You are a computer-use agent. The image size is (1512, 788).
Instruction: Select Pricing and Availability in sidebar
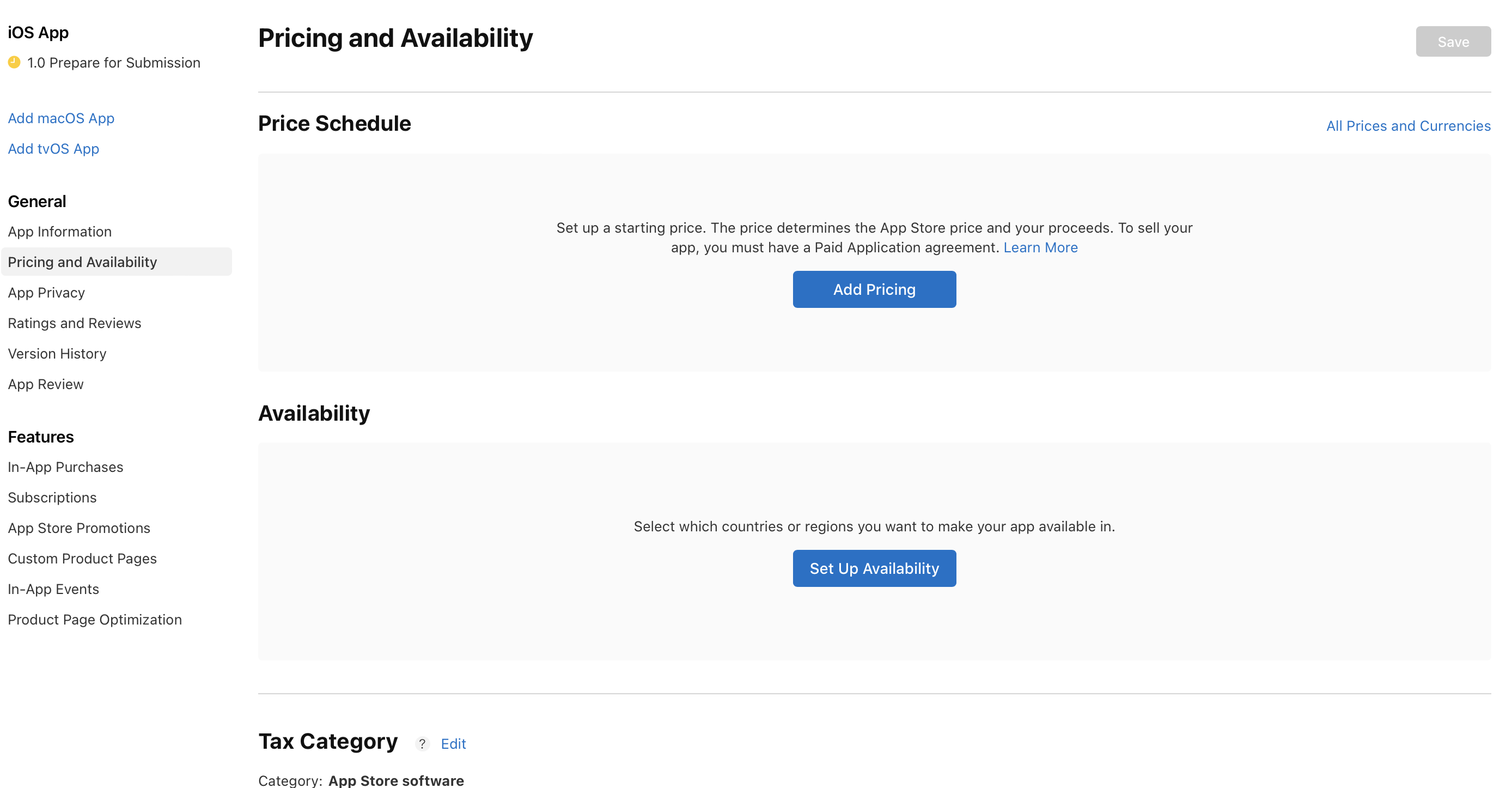[x=82, y=262]
